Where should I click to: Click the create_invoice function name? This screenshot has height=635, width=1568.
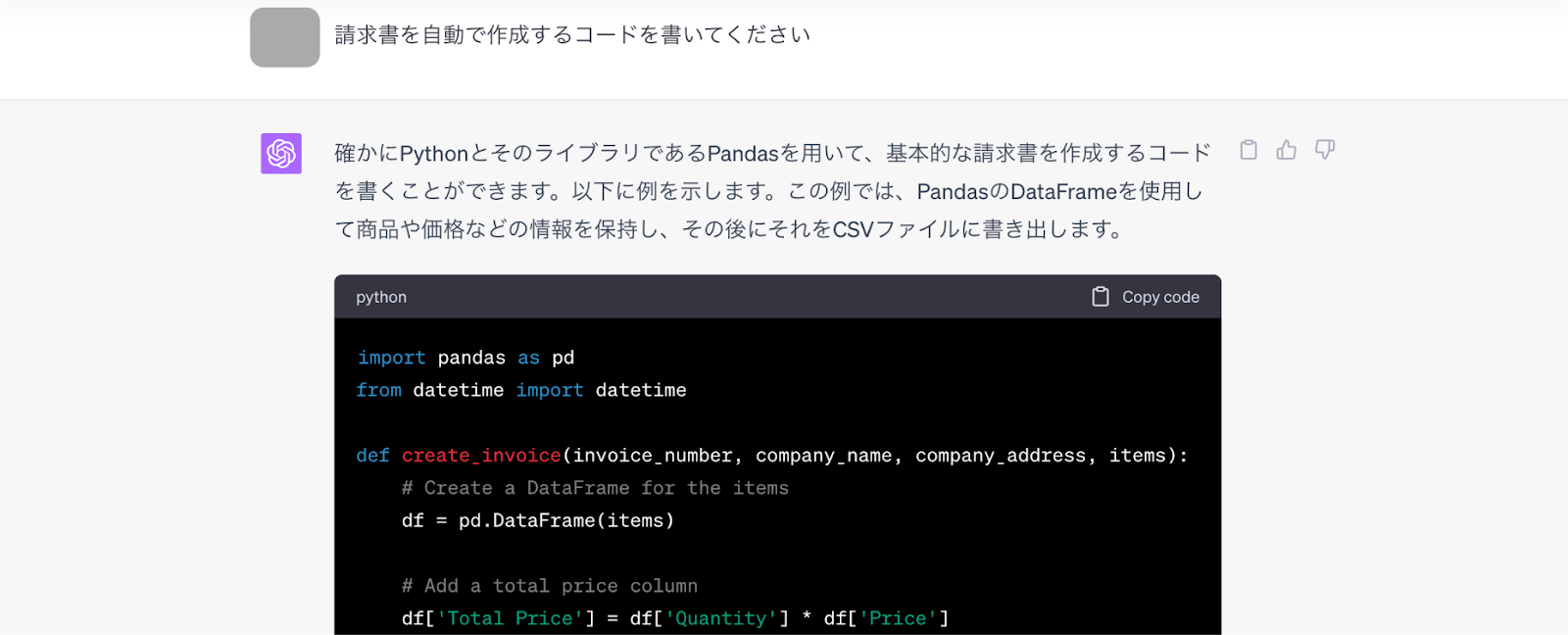point(481,456)
